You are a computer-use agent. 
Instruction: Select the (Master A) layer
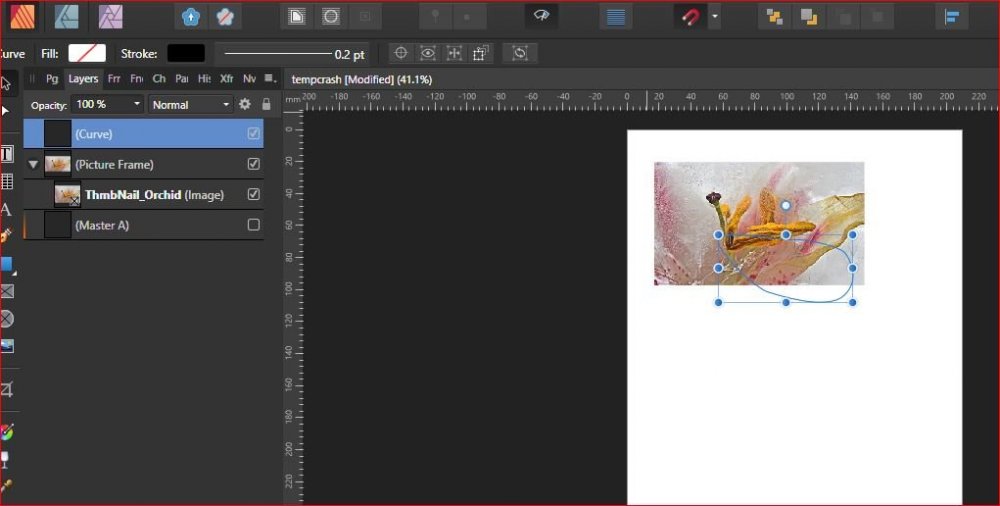143,225
